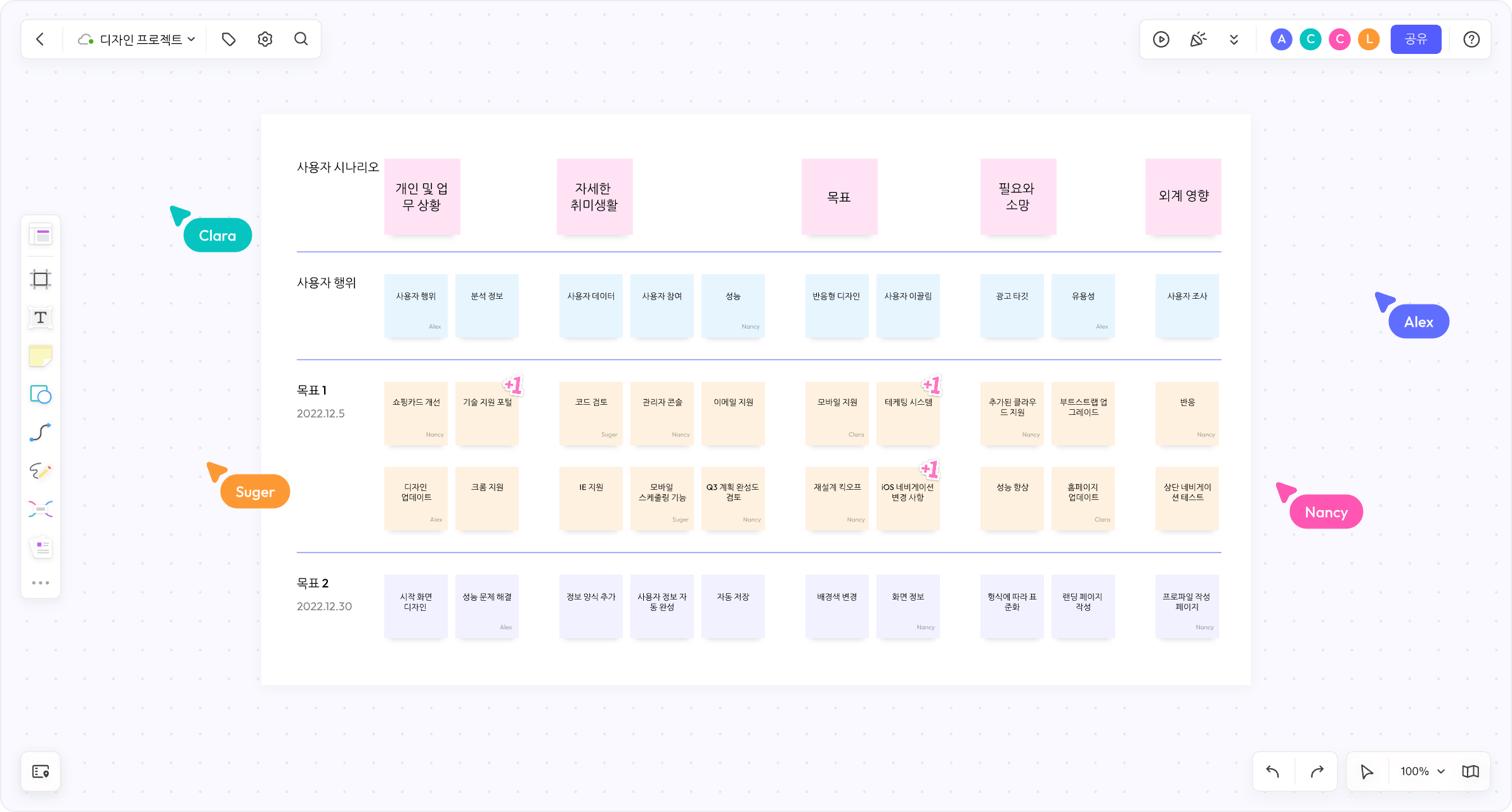
Task: Go back using the left arrow
Action: (x=40, y=39)
